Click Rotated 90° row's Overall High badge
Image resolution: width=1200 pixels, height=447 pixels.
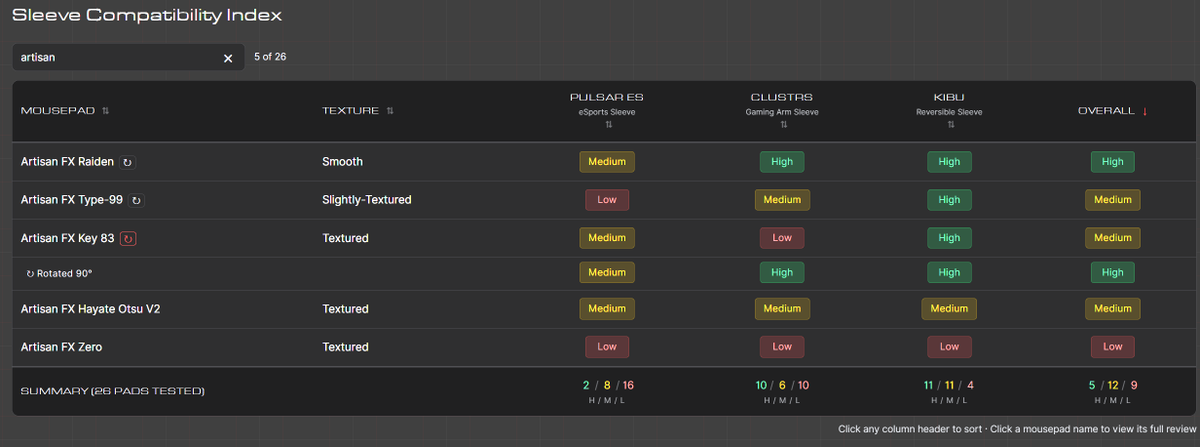pos(1112,273)
